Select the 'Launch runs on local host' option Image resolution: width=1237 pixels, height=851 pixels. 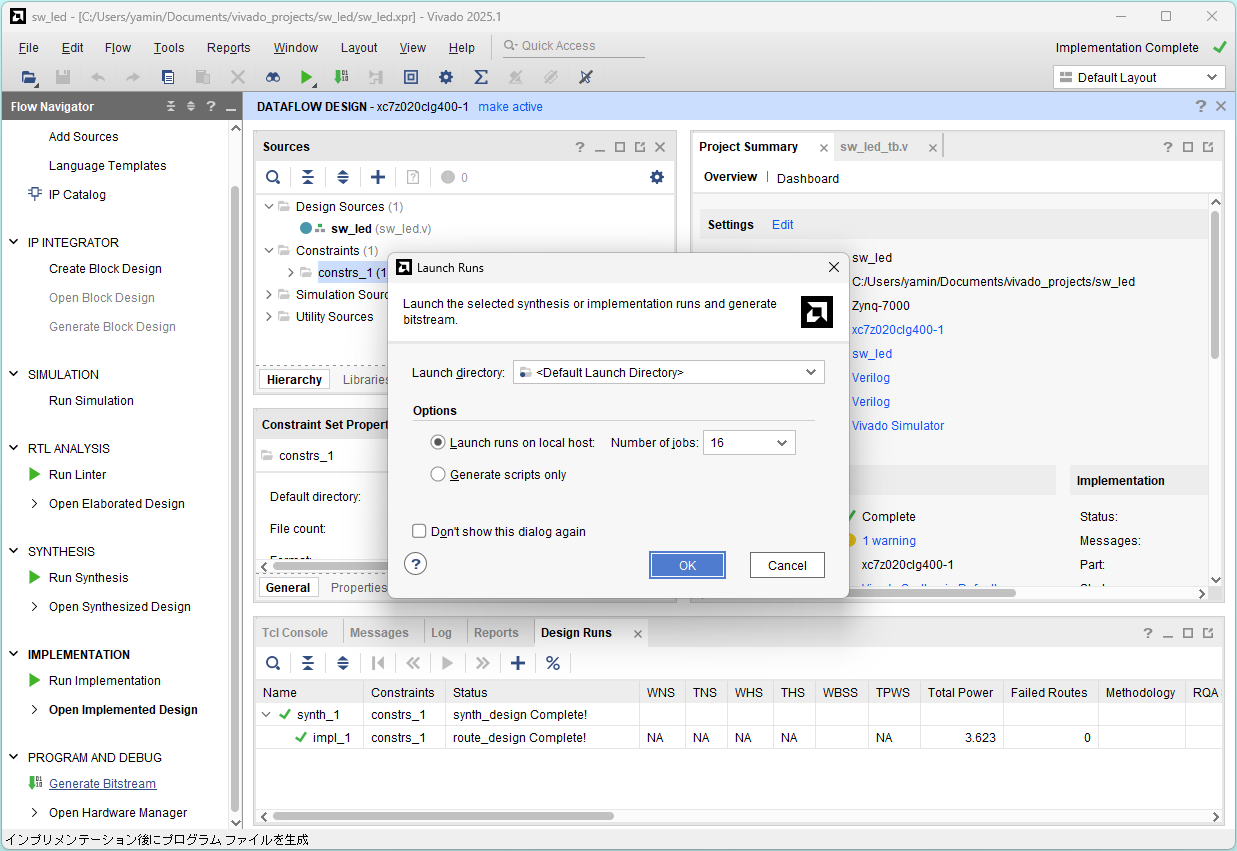tap(438, 443)
